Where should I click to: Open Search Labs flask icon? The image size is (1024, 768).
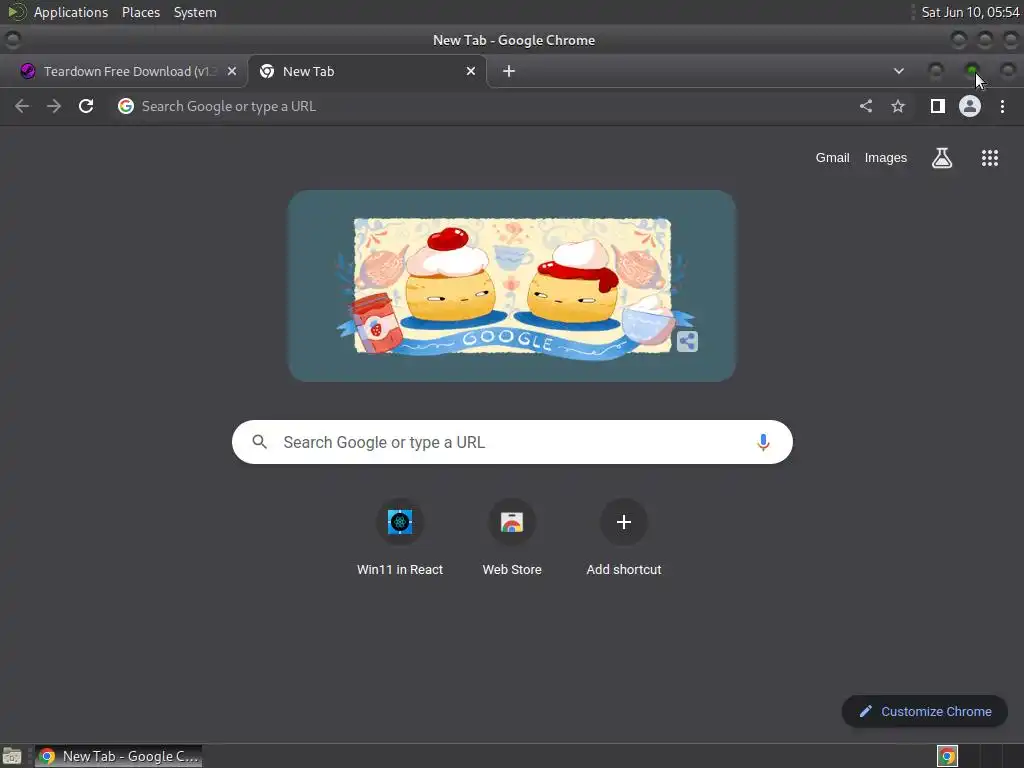pos(941,157)
